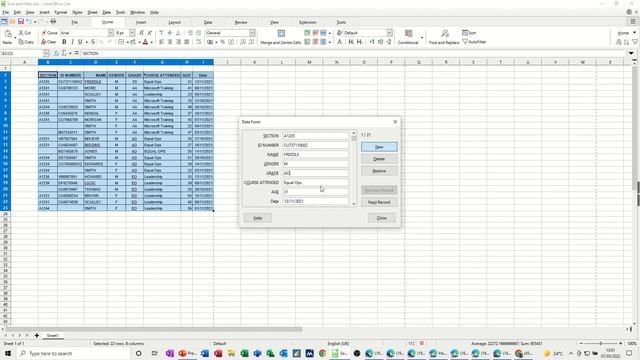The width and height of the screenshot is (640, 360).
Task: Open the ribbon hamburger menu icon
Action: (x=633, y=22)
